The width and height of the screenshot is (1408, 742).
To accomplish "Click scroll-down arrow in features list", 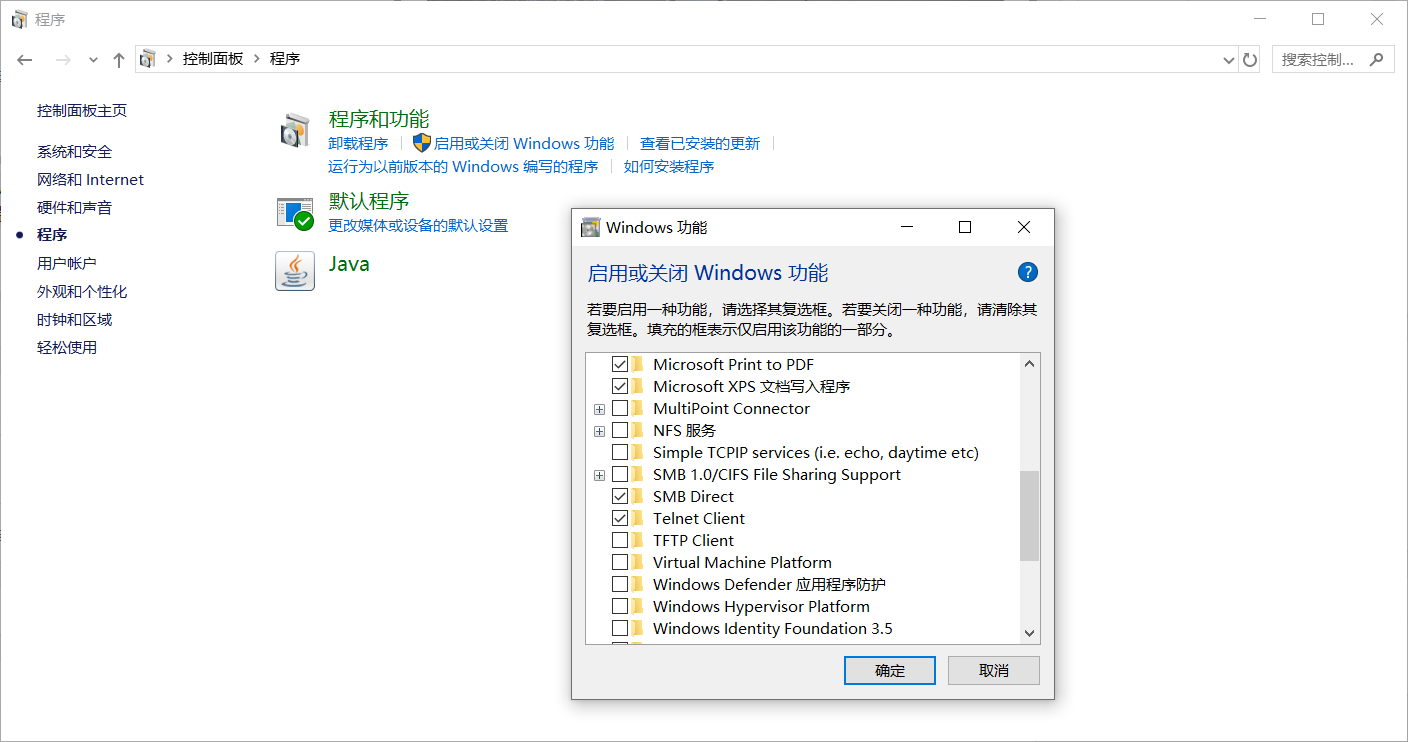I will [x=1030, y=633].
